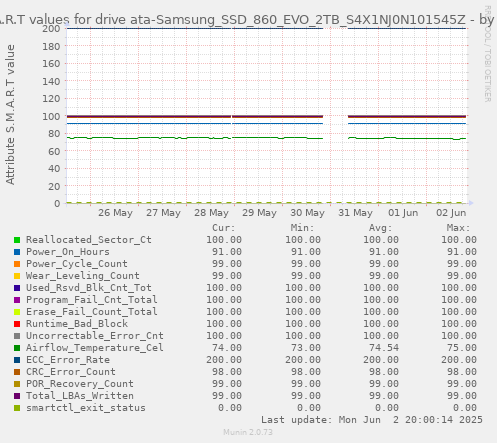Screen dimensions: 497x443
Task: Click the 02 Jun x-axis label
Action: click(x=451, y=213)
